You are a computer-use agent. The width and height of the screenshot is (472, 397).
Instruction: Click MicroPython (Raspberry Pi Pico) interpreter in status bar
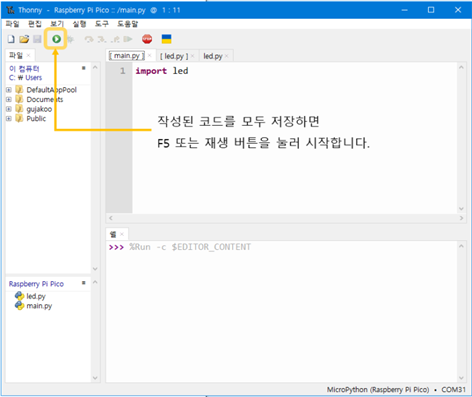pos(378,390)
